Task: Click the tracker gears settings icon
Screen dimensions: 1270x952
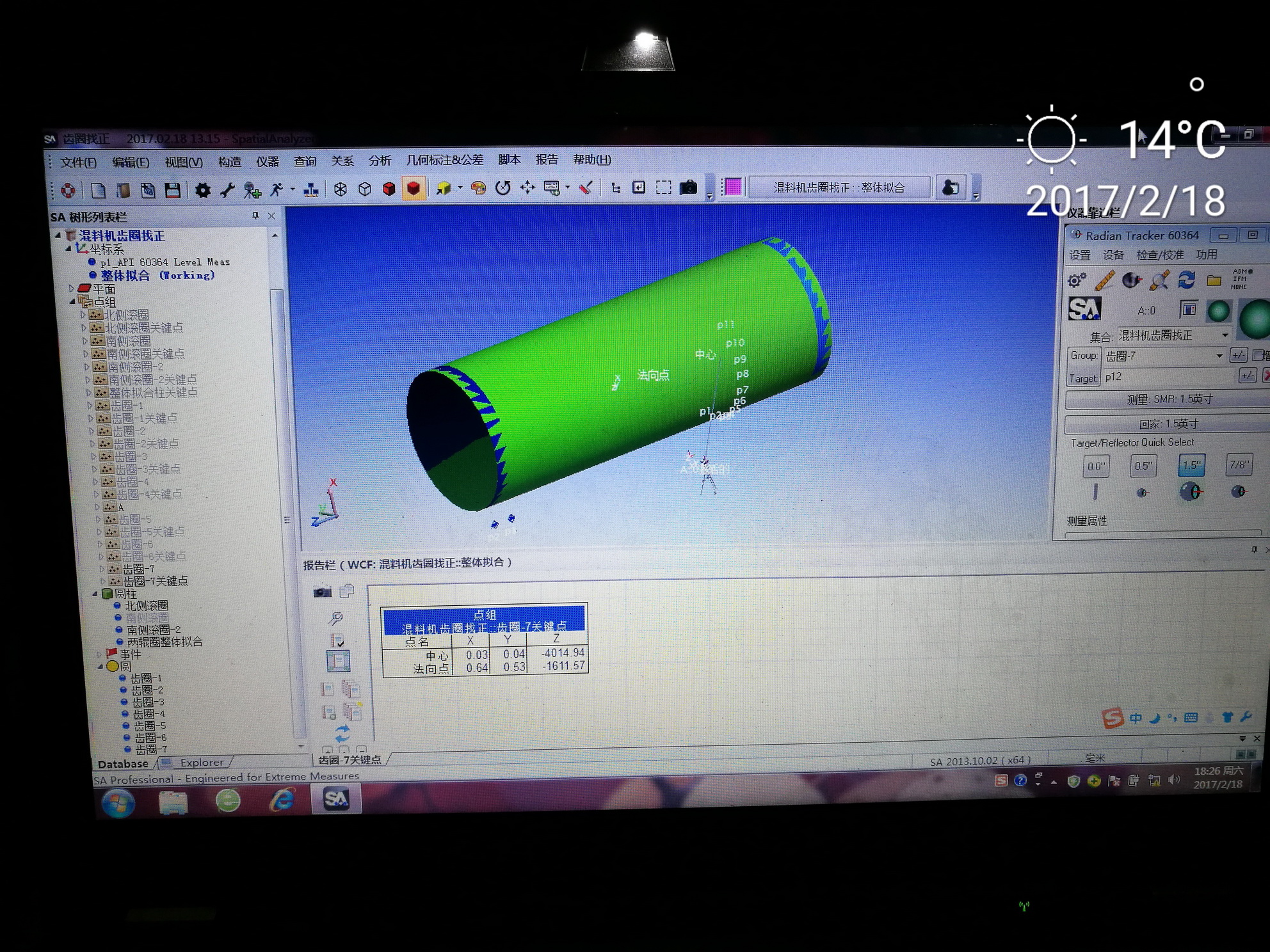Action: (1077, 280)
